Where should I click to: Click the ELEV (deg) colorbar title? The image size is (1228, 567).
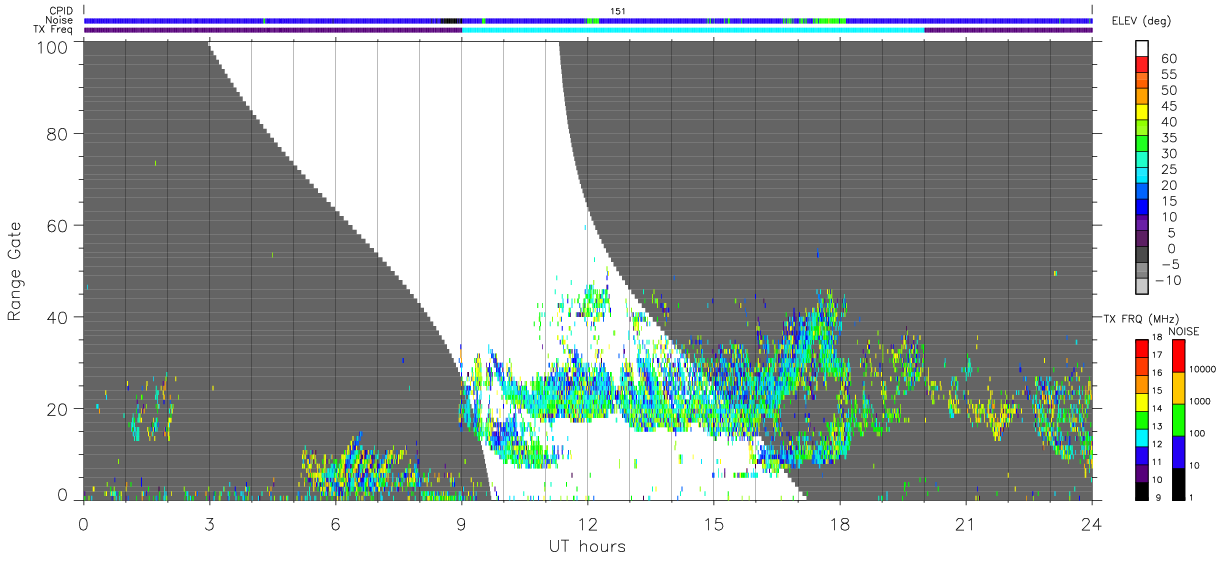coord(1142,22)
